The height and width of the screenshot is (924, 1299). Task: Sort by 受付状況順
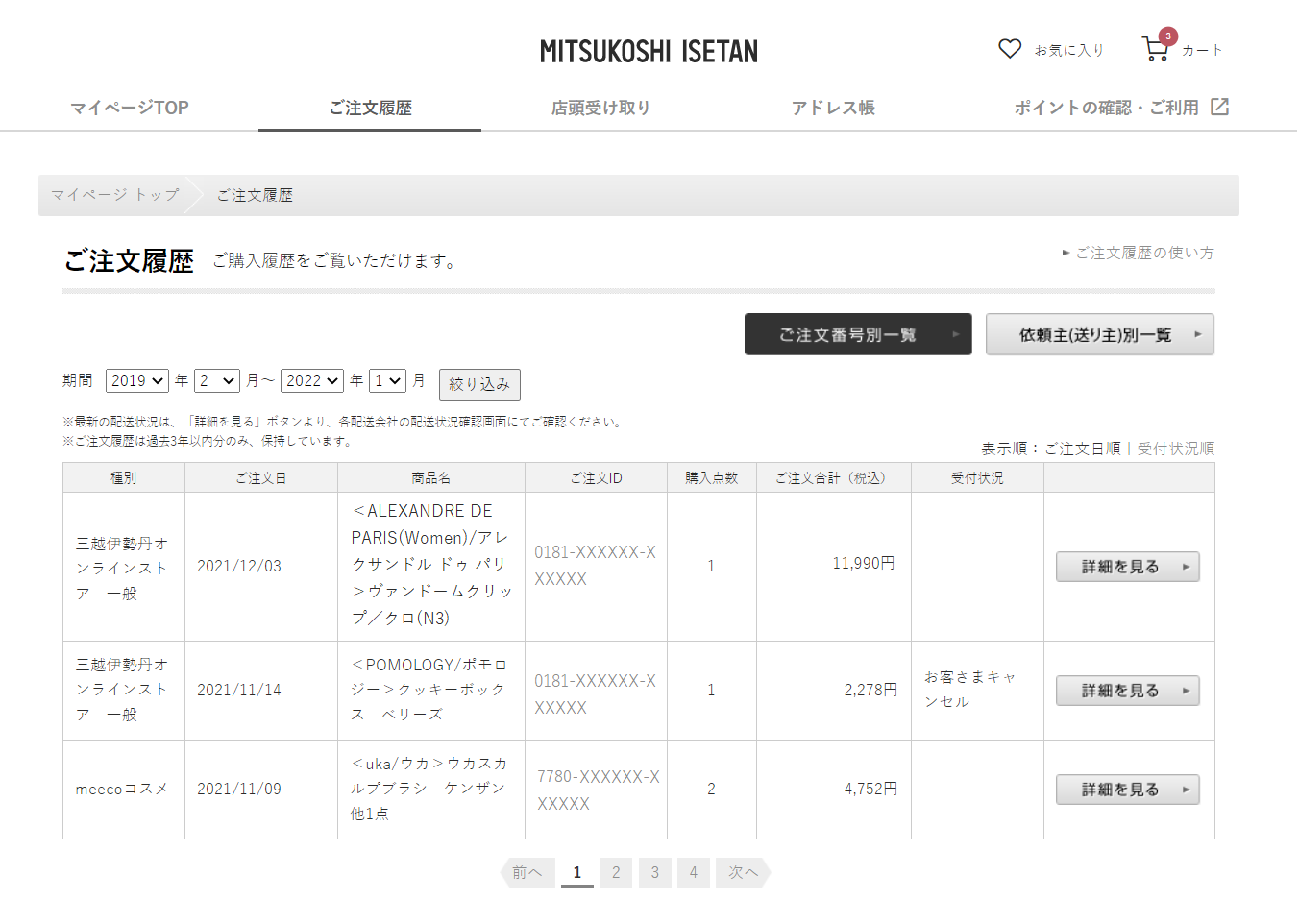click(1176, 449)
